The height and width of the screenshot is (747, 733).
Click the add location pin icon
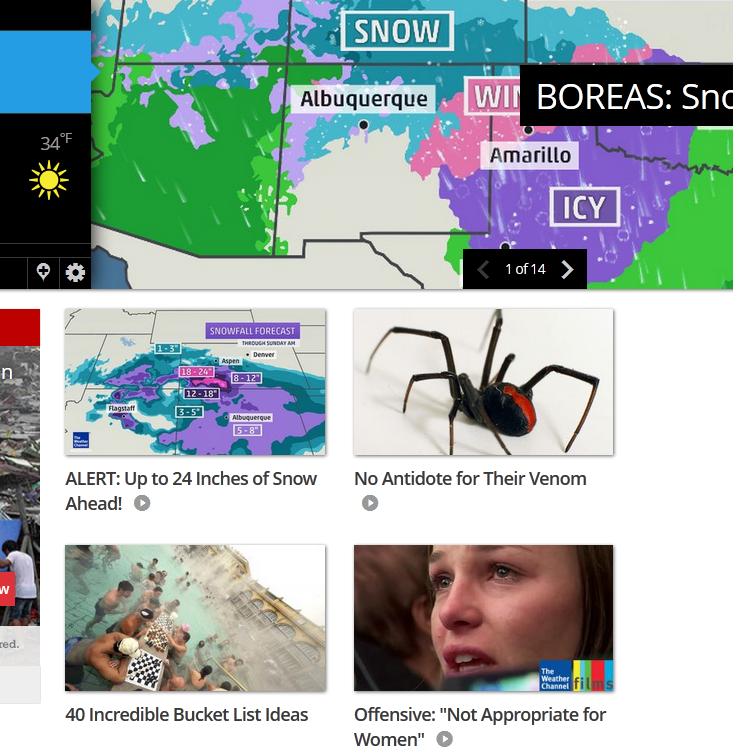[43, 272]
